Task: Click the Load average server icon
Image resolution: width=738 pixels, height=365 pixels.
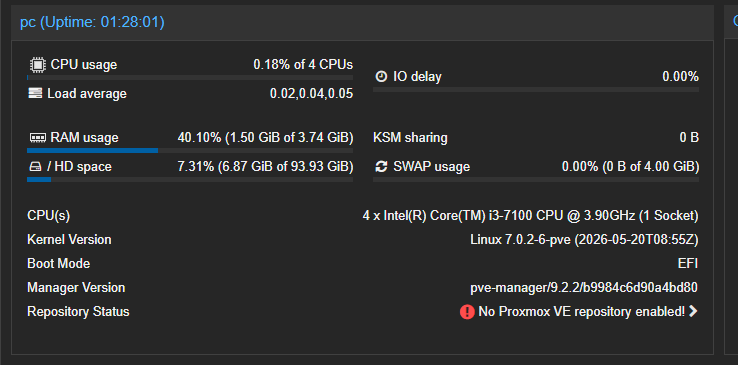Action: click(x=35, y=93)
